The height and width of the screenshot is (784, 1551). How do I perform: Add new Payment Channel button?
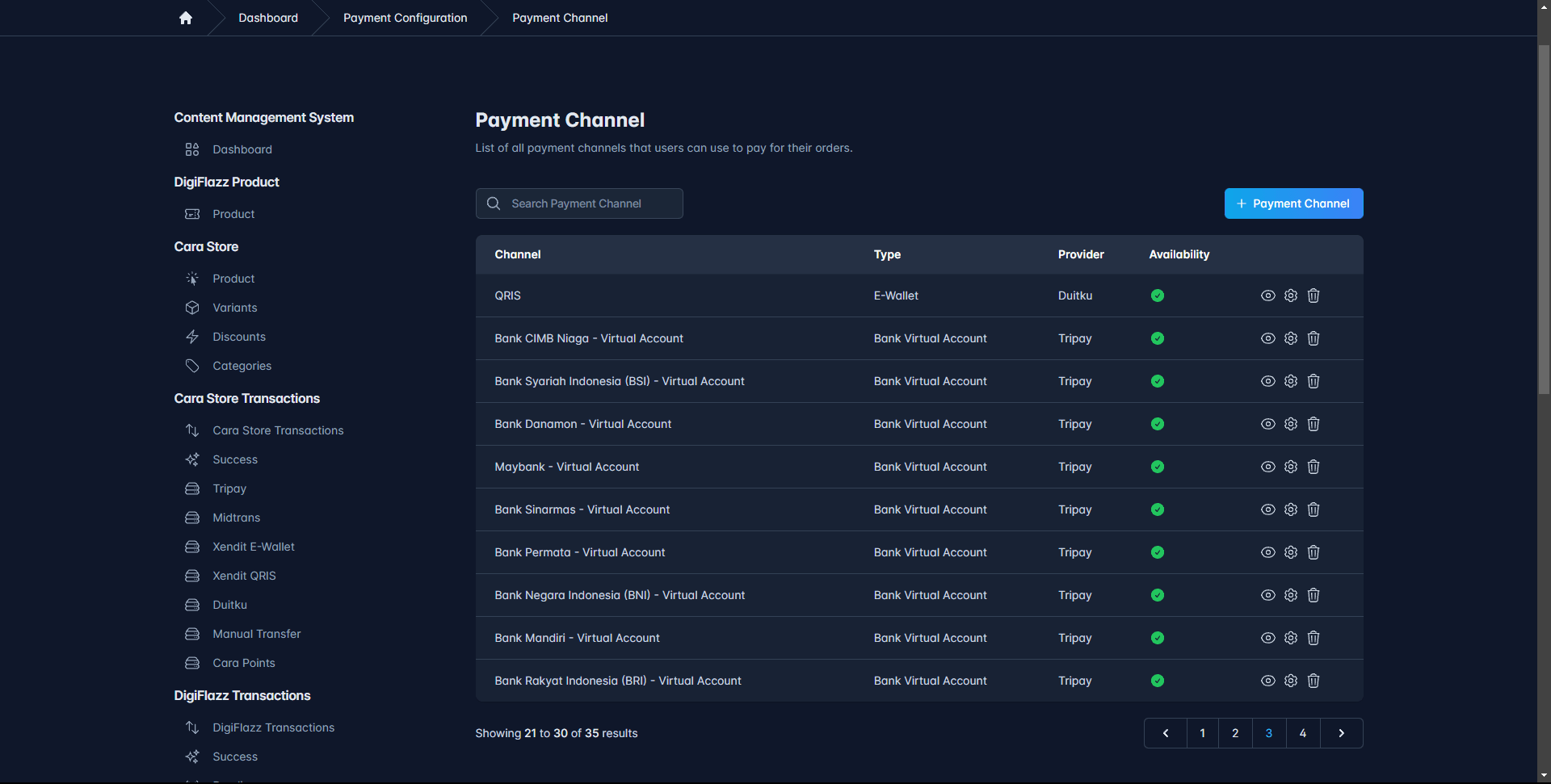(x=1293, y=203)
